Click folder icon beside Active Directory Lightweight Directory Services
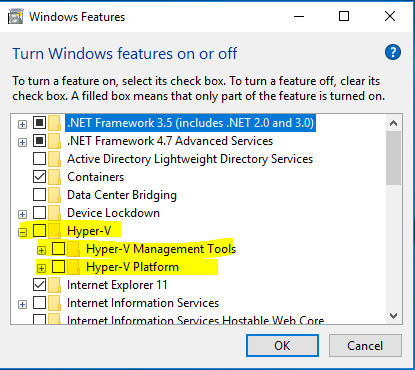415x370 pixels. [54, 159]
